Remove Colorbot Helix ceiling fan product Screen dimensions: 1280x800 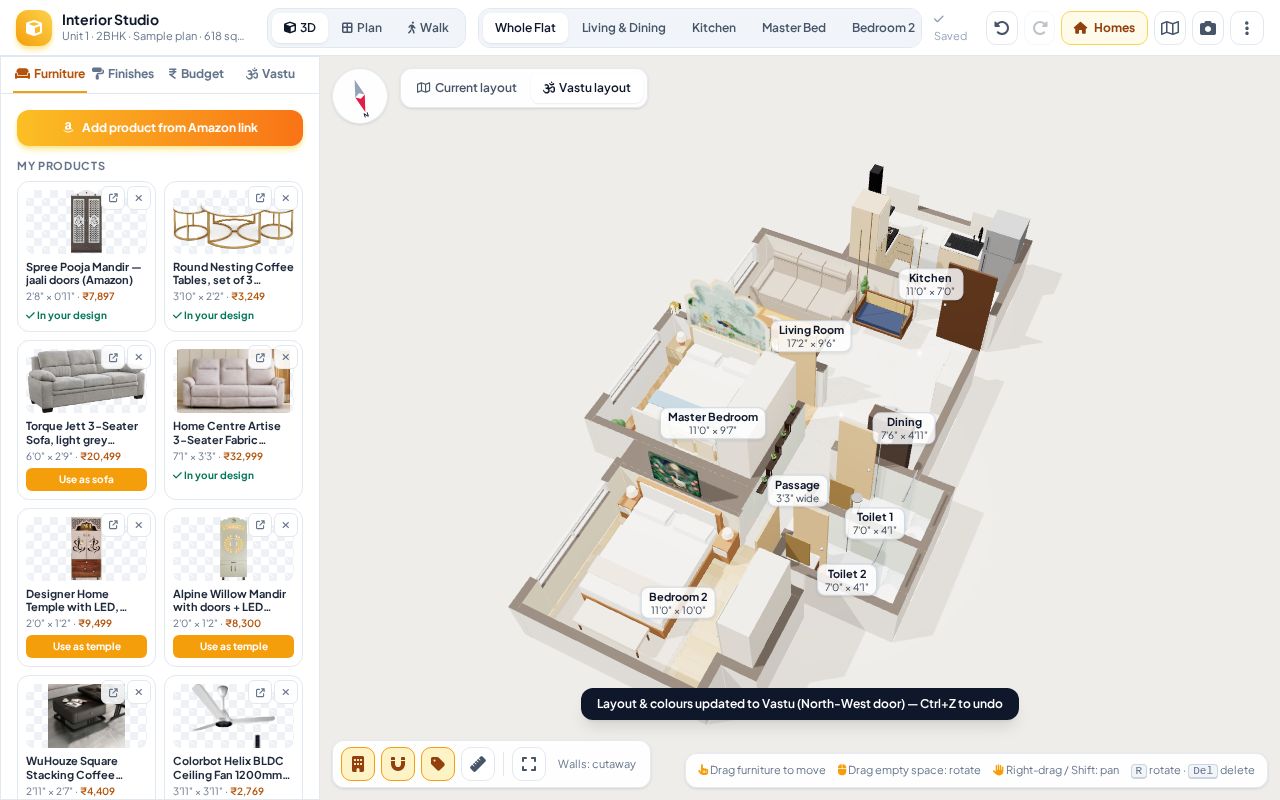click(286, 692)
